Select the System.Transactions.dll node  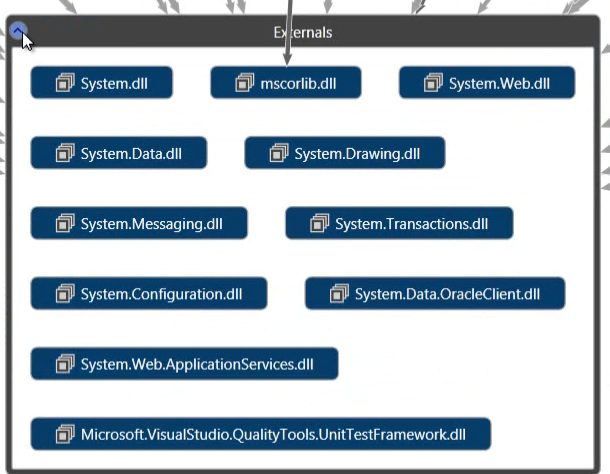[399, 223]
